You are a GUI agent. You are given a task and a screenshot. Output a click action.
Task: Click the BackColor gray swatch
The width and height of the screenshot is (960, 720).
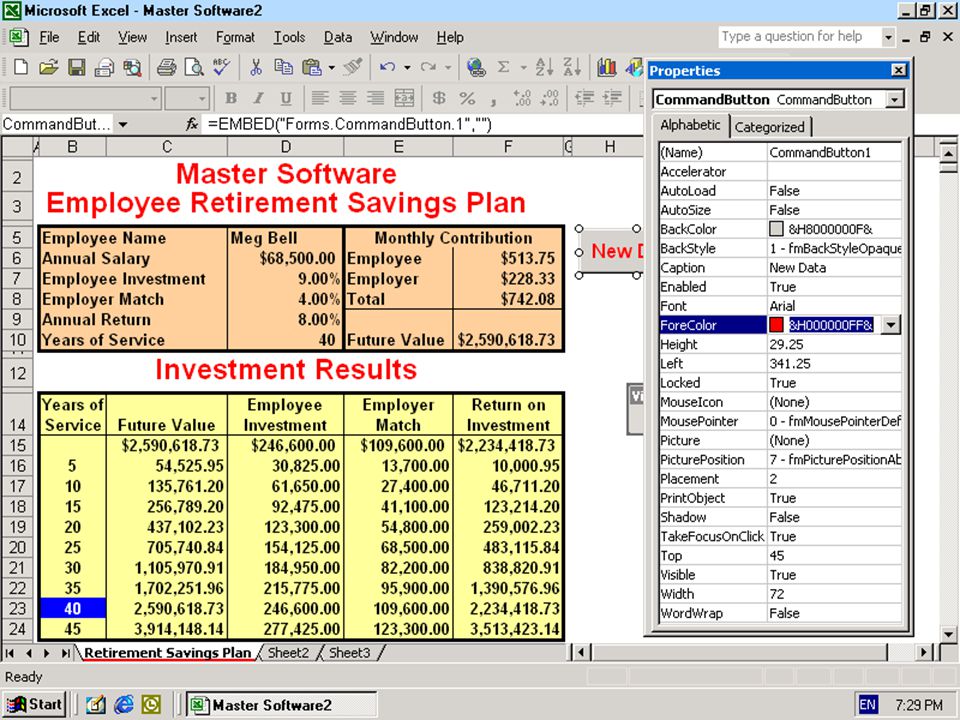pyautogui.click(x=776, y=230)
